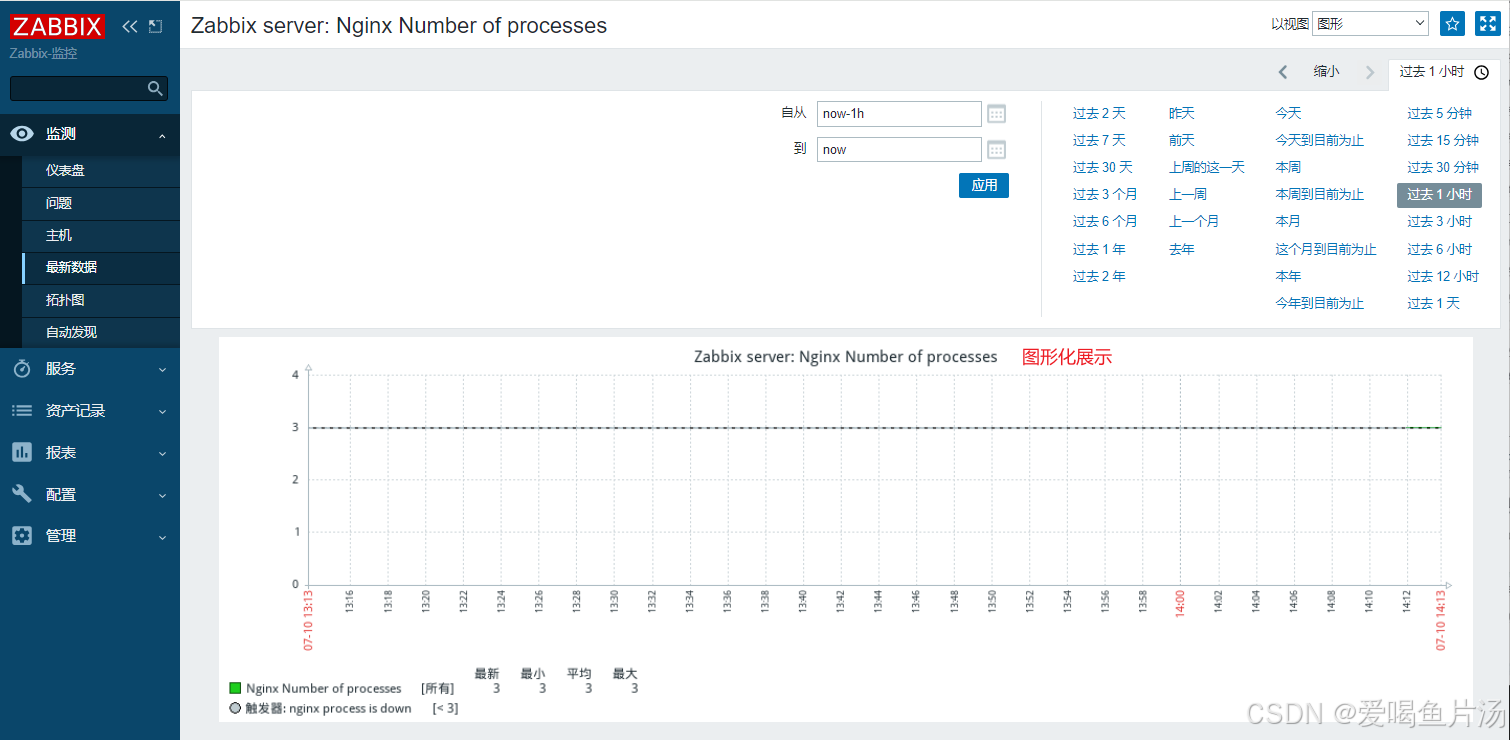Click the 自从 now-1h input field

[899, 114]
